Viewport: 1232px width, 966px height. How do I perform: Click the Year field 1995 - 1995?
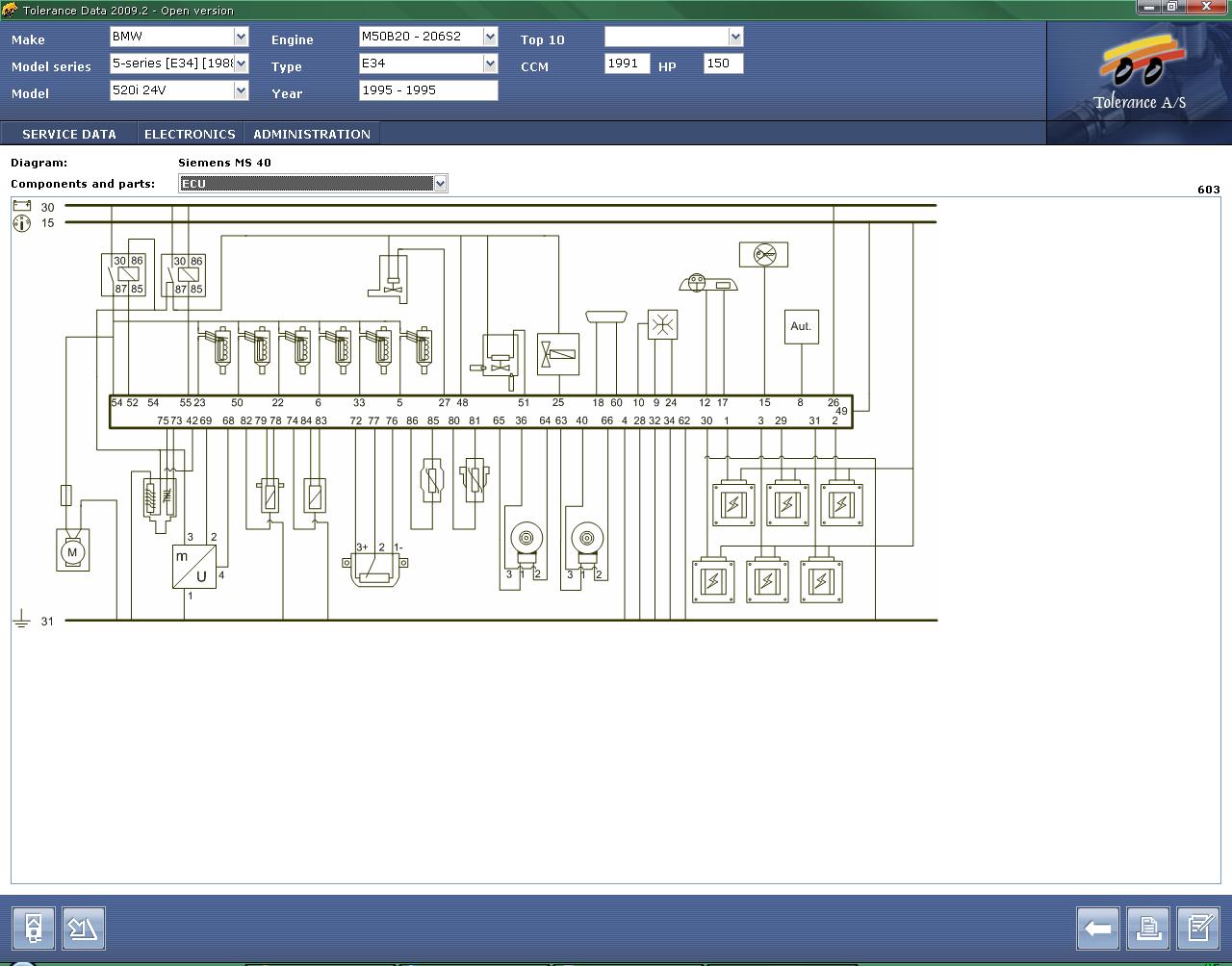428,90
